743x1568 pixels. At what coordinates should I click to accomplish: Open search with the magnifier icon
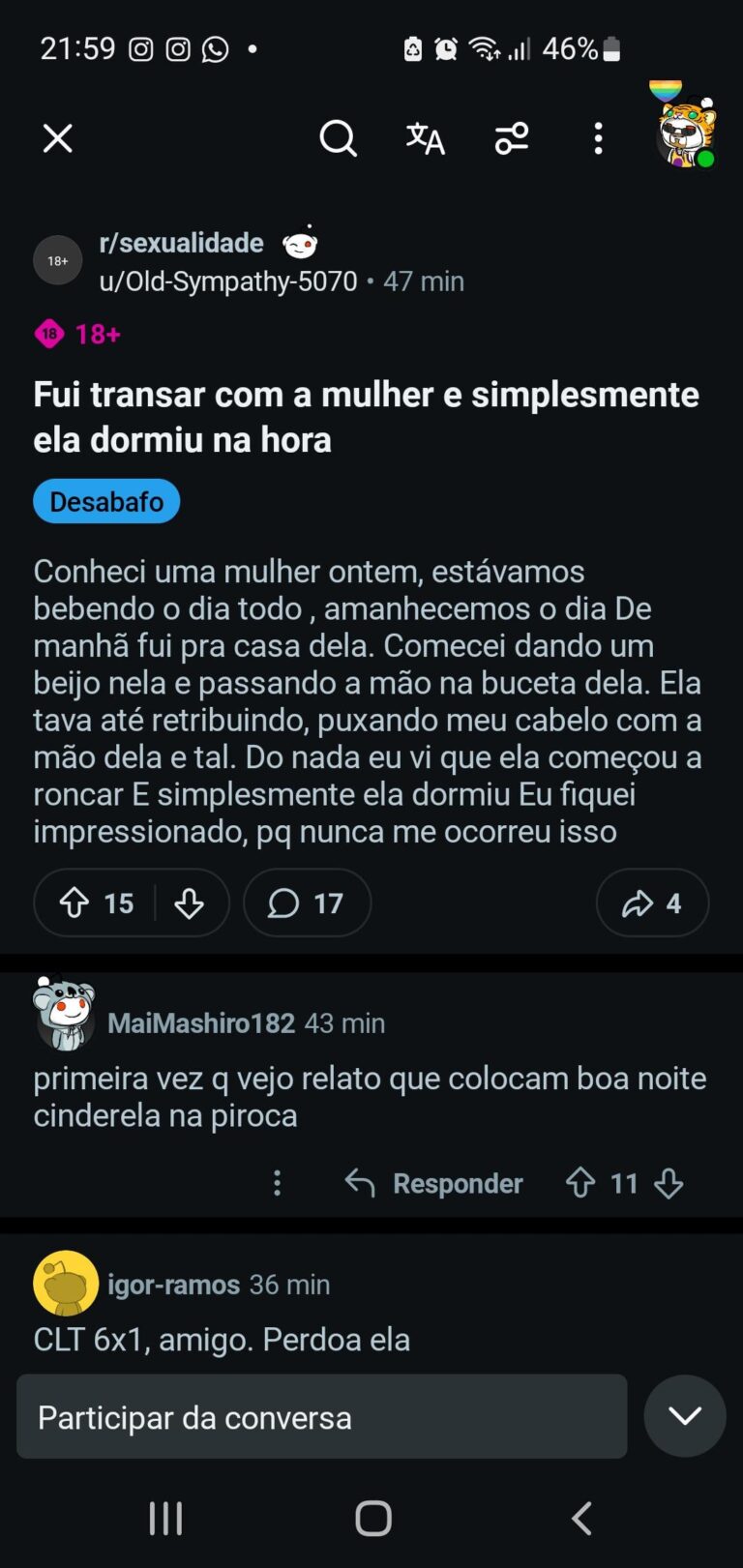coord(338,138)
